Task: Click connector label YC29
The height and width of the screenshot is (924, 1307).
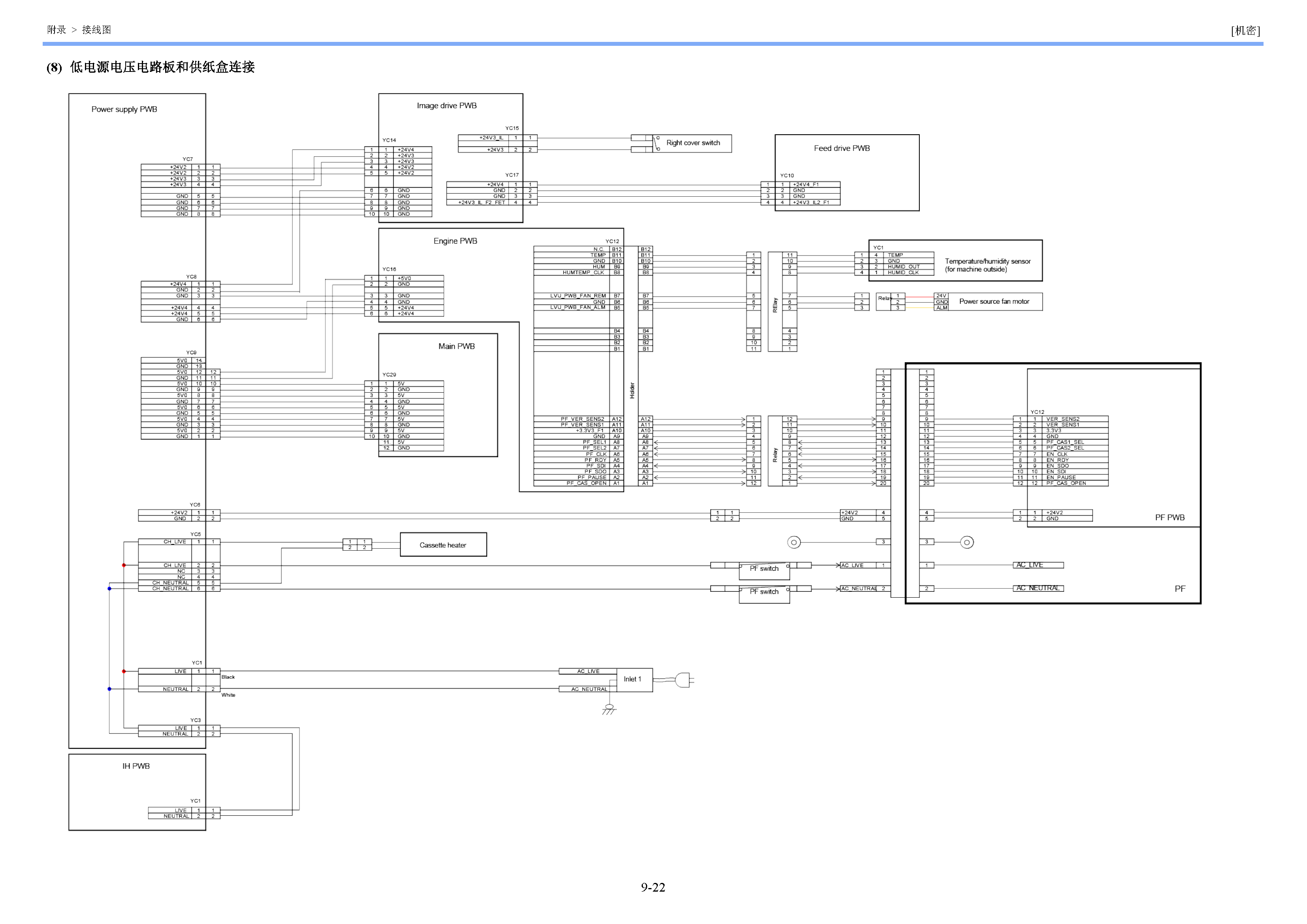Action: [389, 374]
